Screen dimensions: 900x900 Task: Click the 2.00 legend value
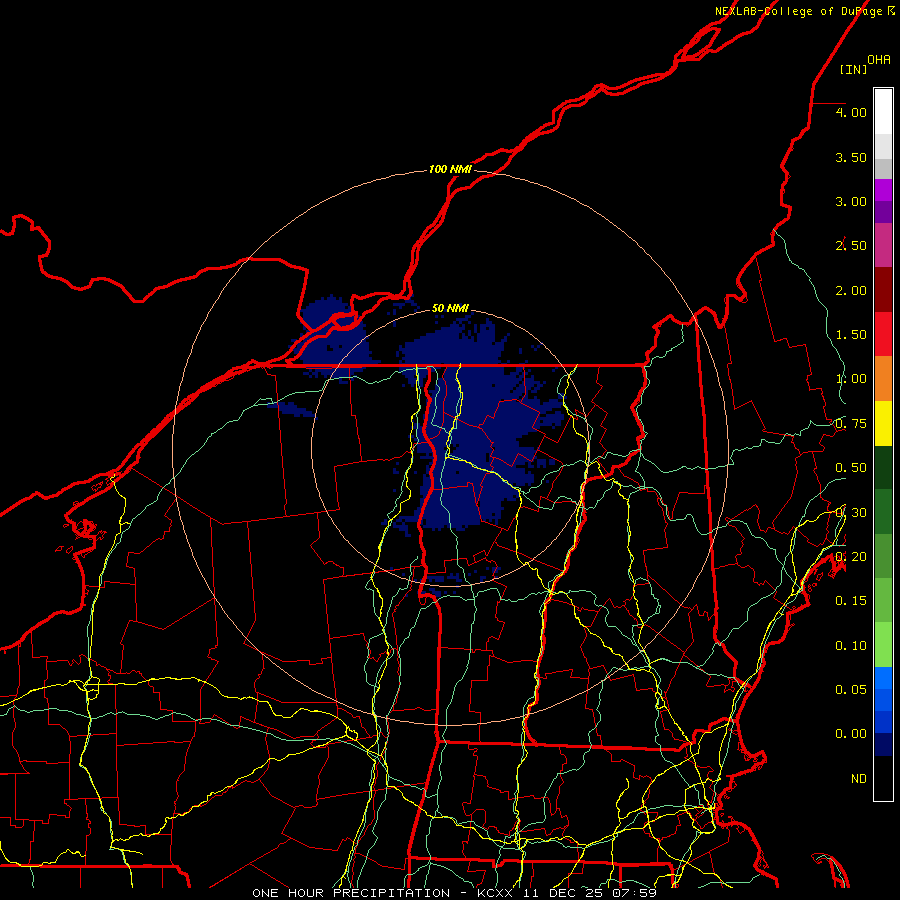coord(851,290)
